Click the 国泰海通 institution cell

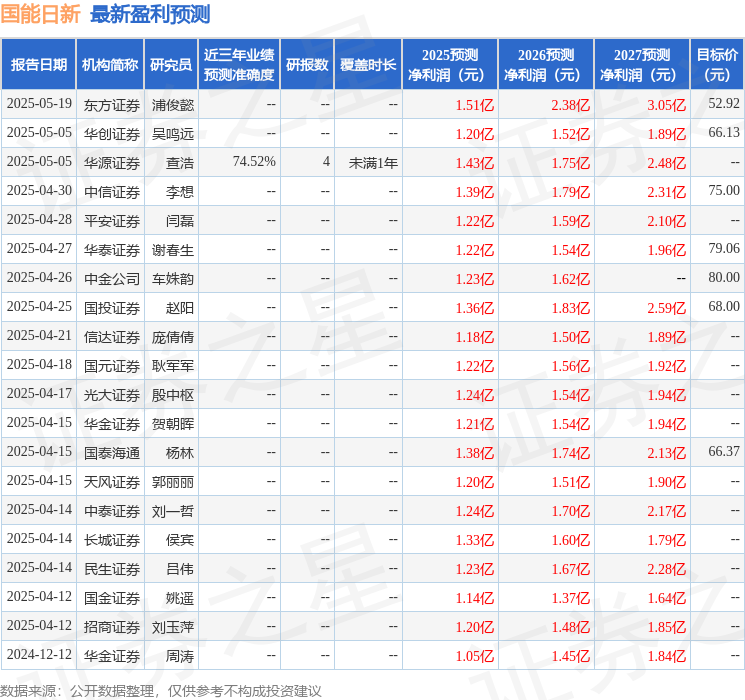(x=112, y=453)
